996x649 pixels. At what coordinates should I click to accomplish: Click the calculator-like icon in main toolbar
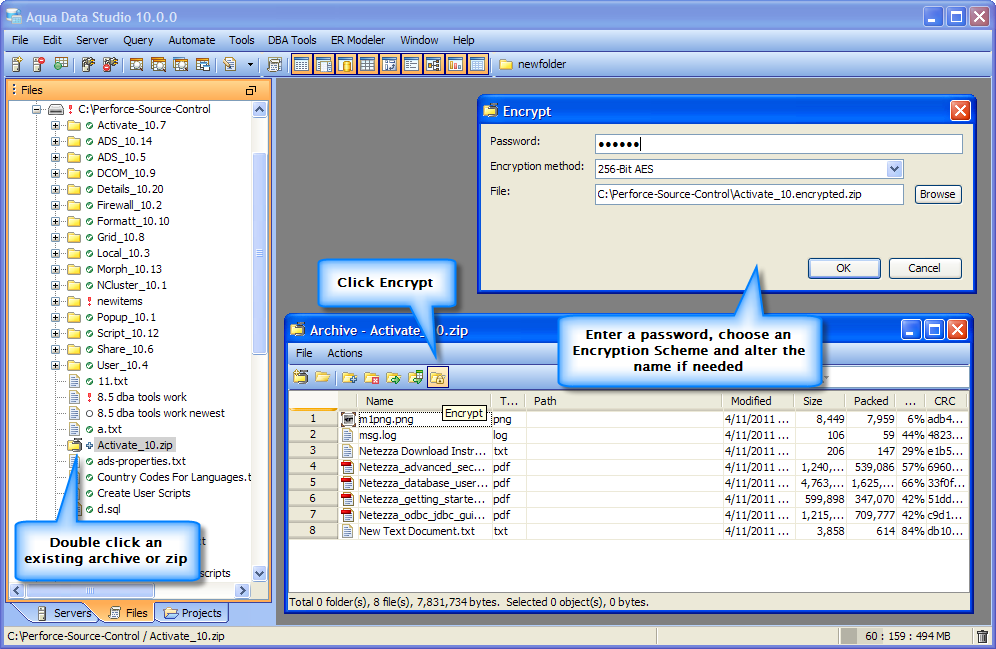tap(274, 64)
